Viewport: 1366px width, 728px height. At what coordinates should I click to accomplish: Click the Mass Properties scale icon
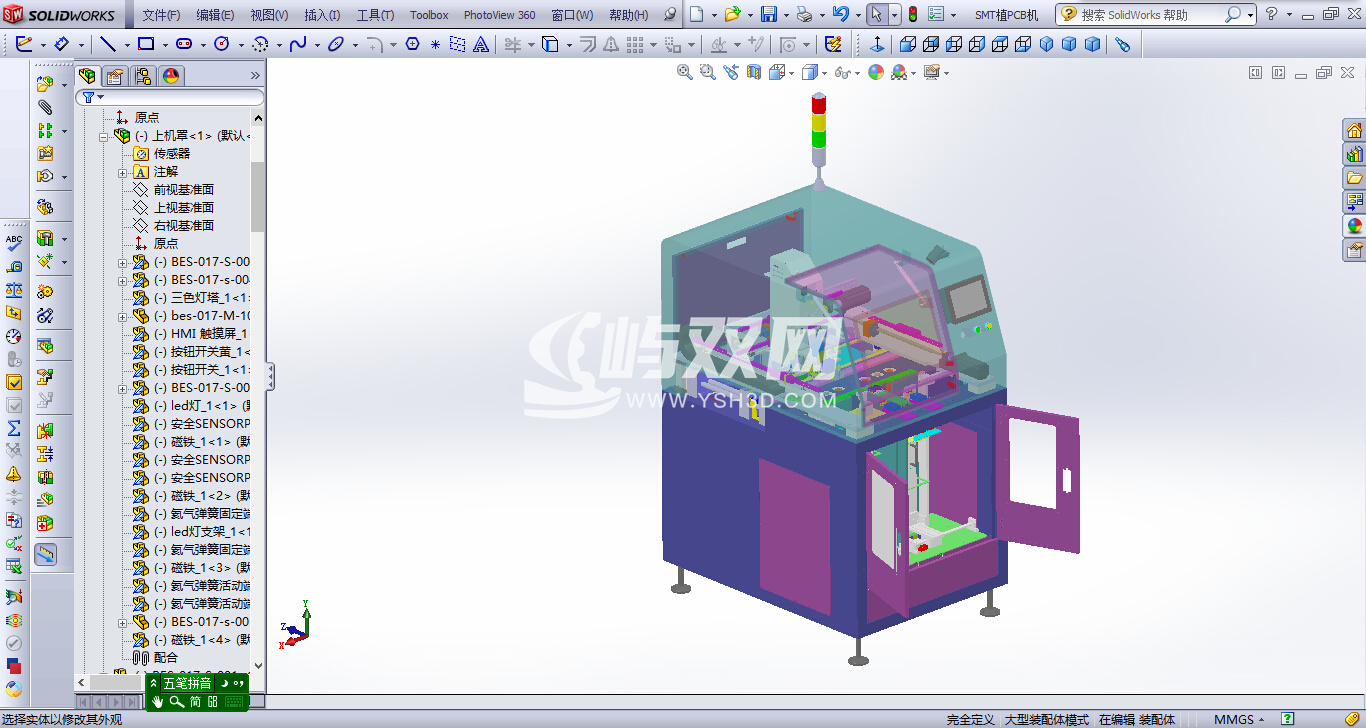pos(14,290)
